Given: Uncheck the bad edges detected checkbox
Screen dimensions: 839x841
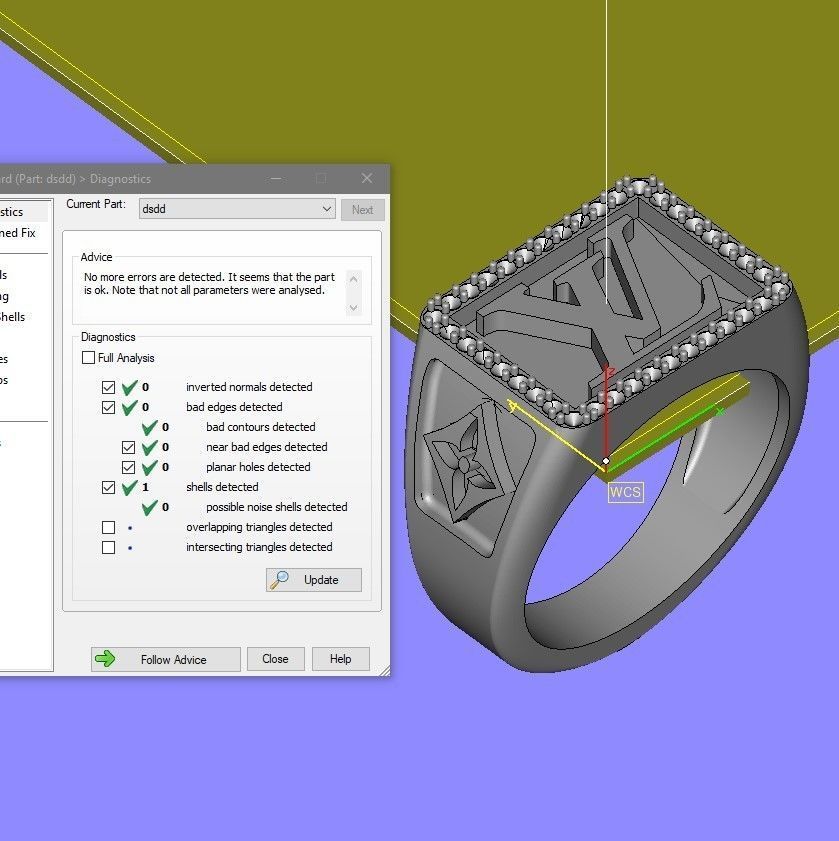Looking at the screenshot, I should tap(108, 407).
